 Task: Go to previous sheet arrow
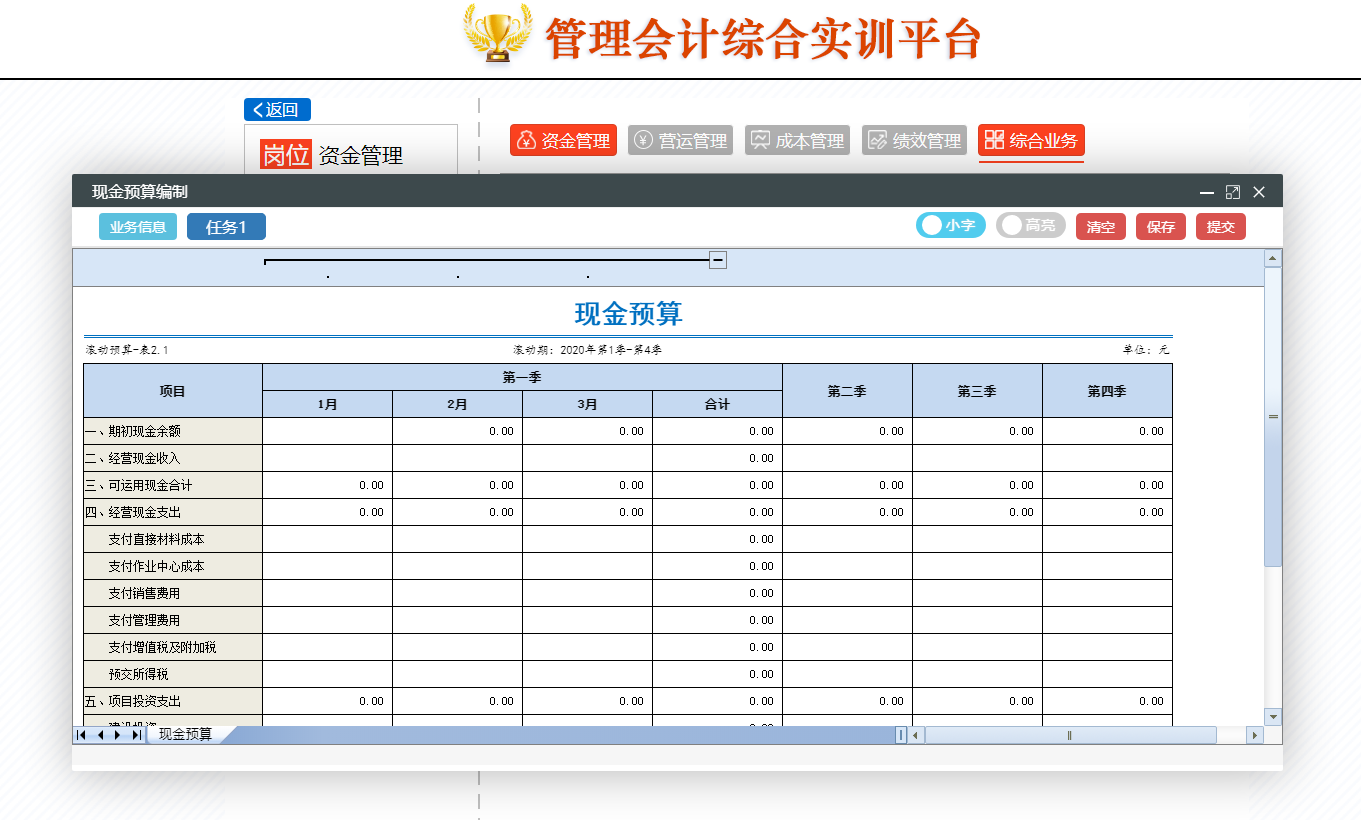point(100,735)
